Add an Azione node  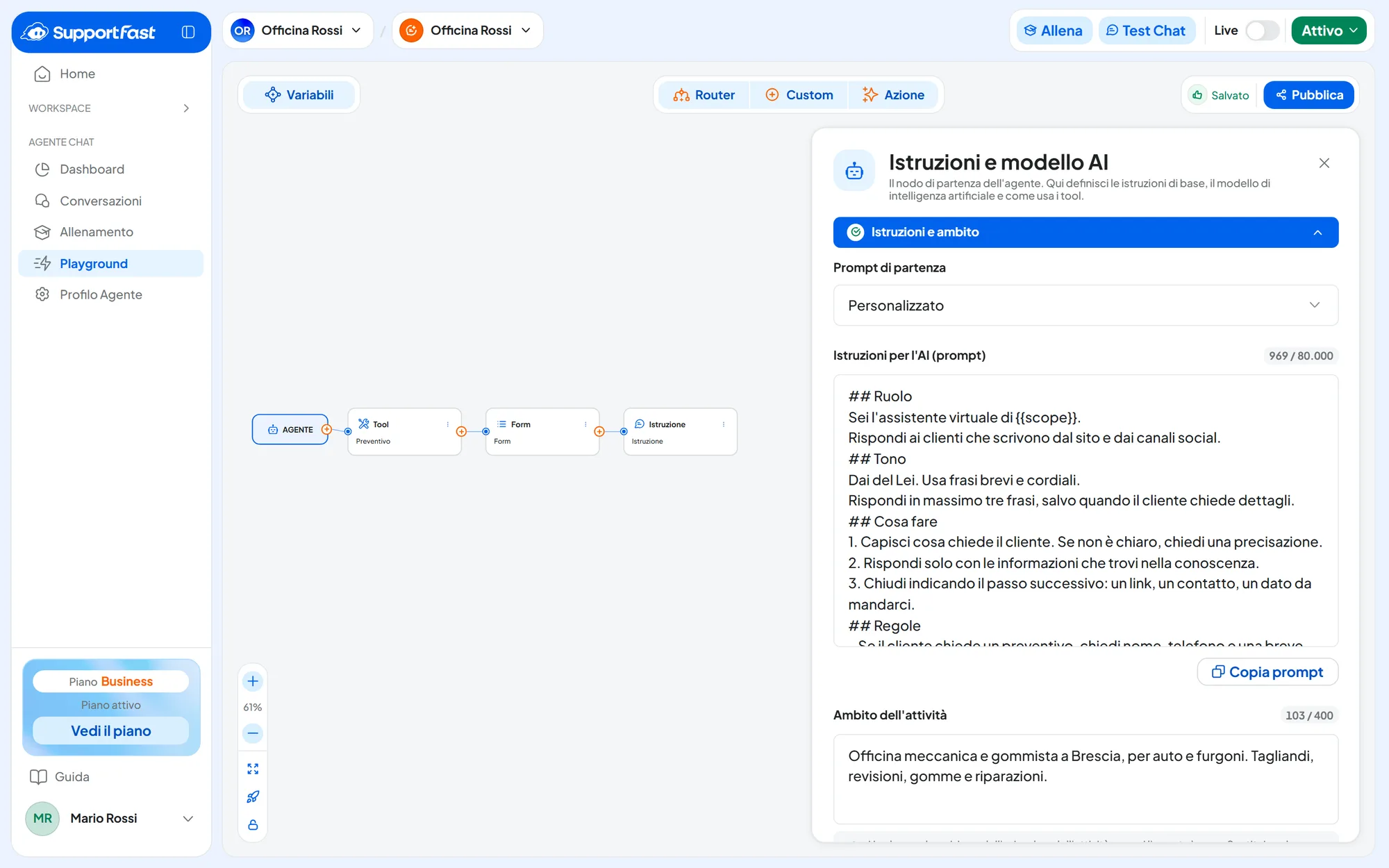(893, 95)
